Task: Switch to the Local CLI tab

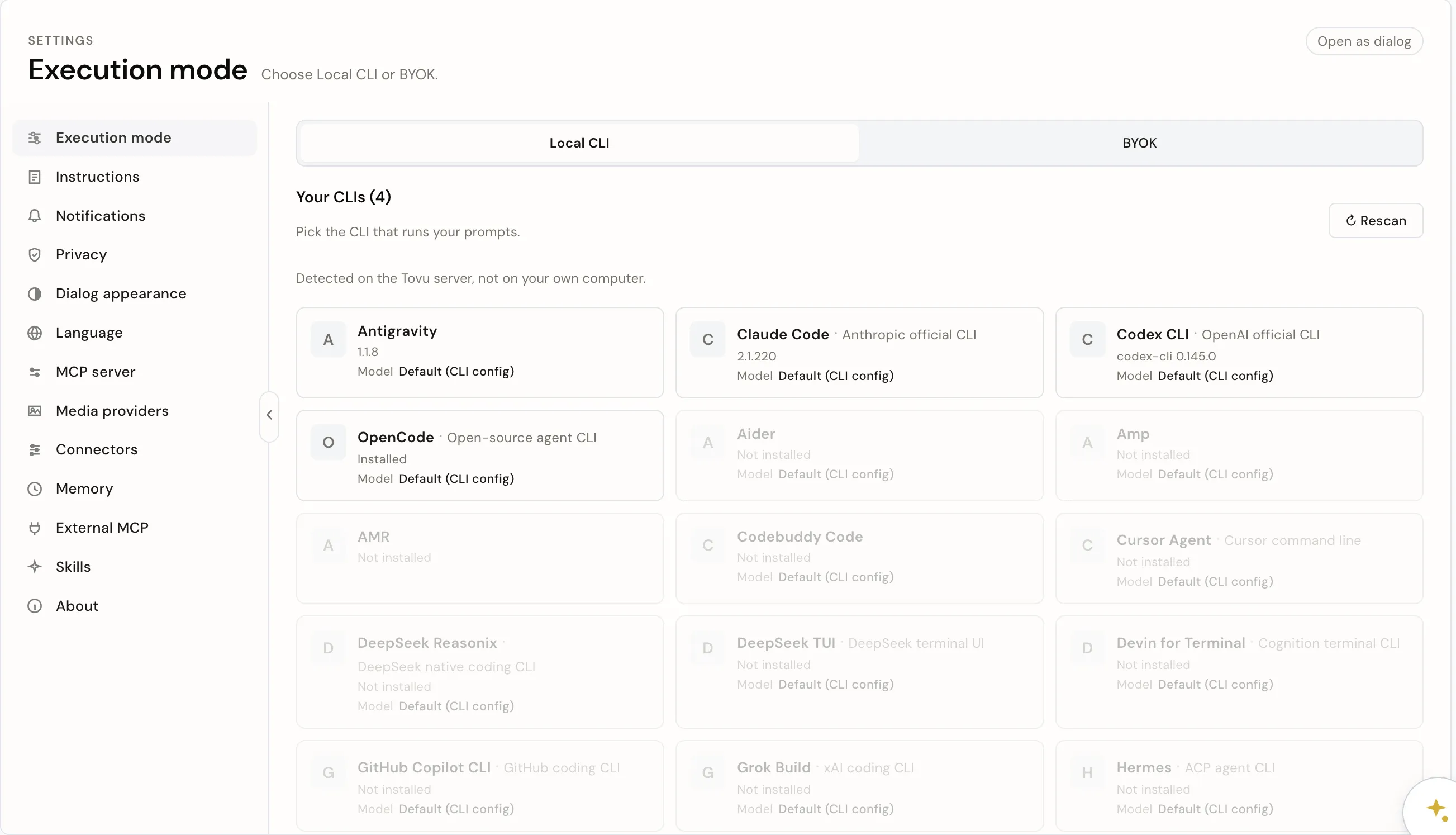Action: (x=579, y=143)
